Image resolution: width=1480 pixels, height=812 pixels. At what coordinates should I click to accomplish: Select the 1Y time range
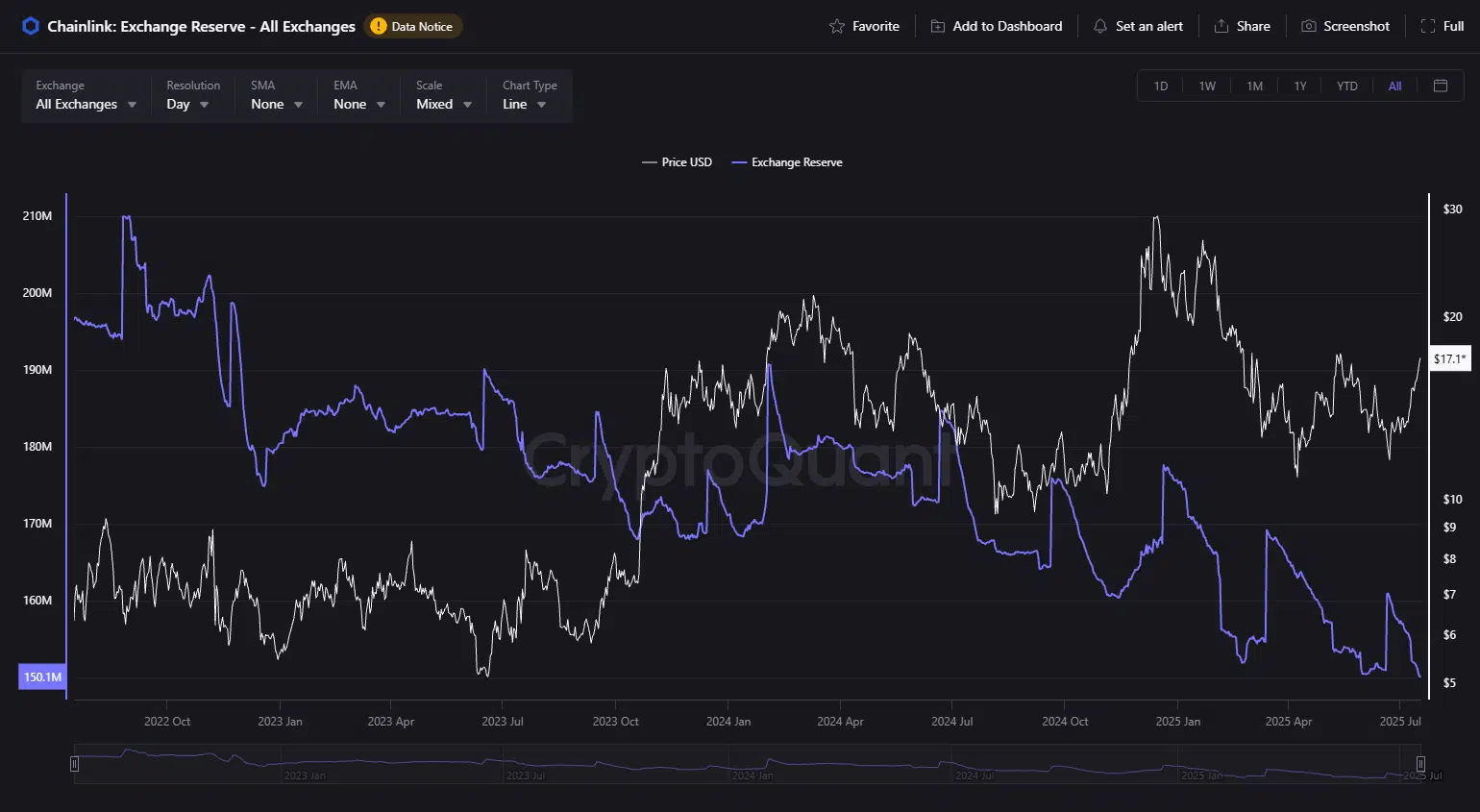click(x=1300, y=86)
